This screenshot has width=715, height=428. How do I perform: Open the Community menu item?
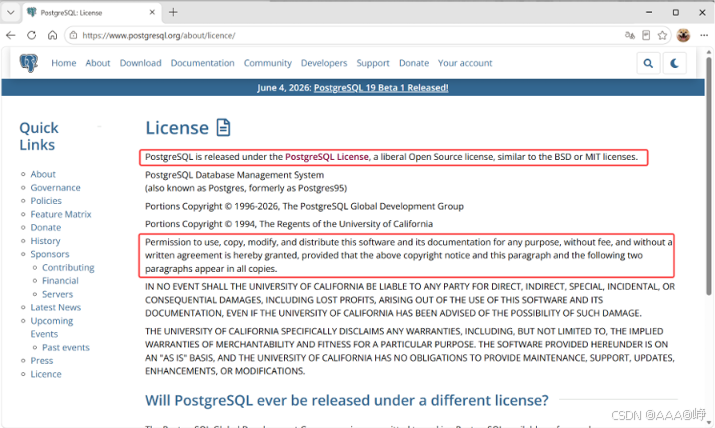click(x=268, y=63)
